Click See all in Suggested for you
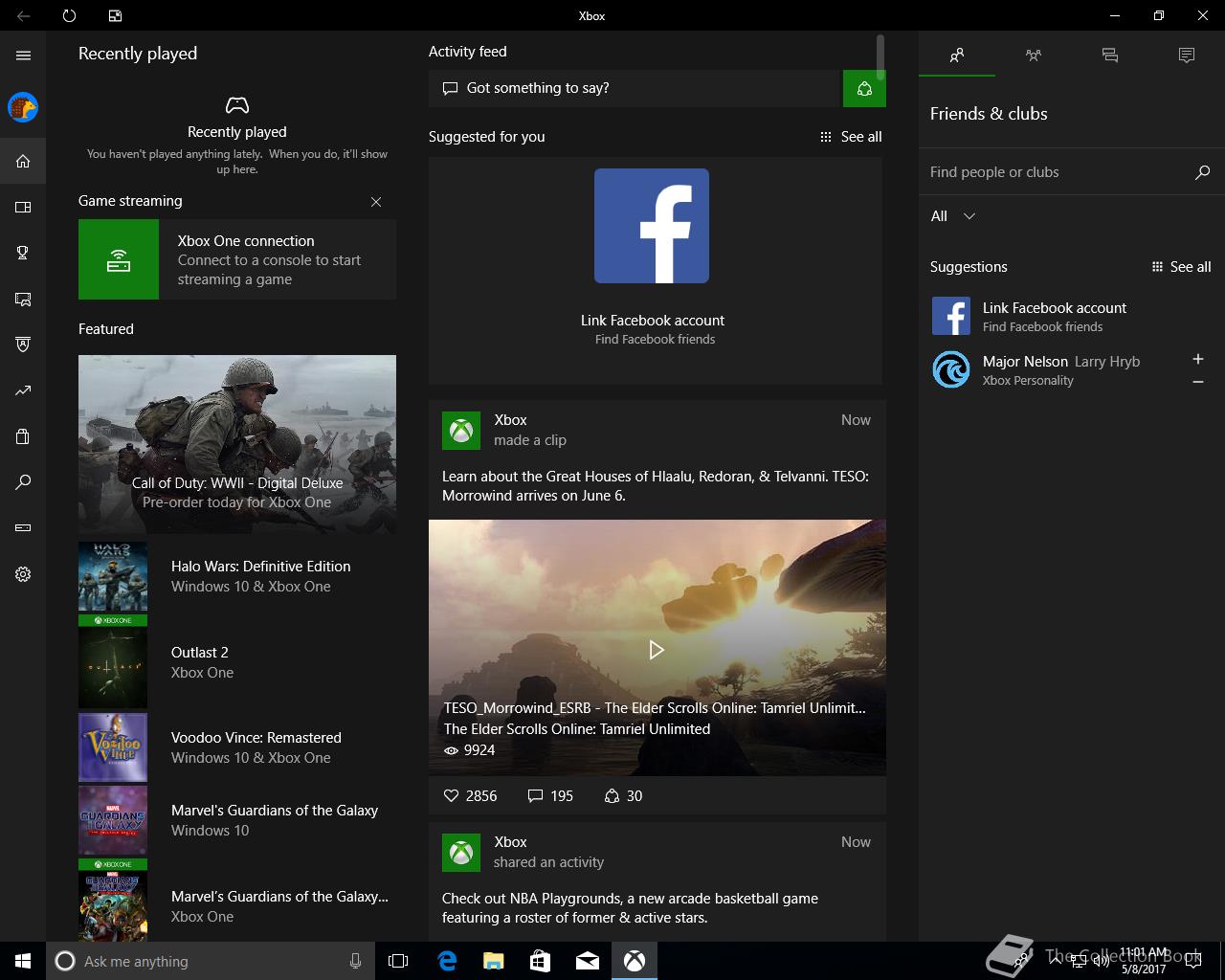 851,137
